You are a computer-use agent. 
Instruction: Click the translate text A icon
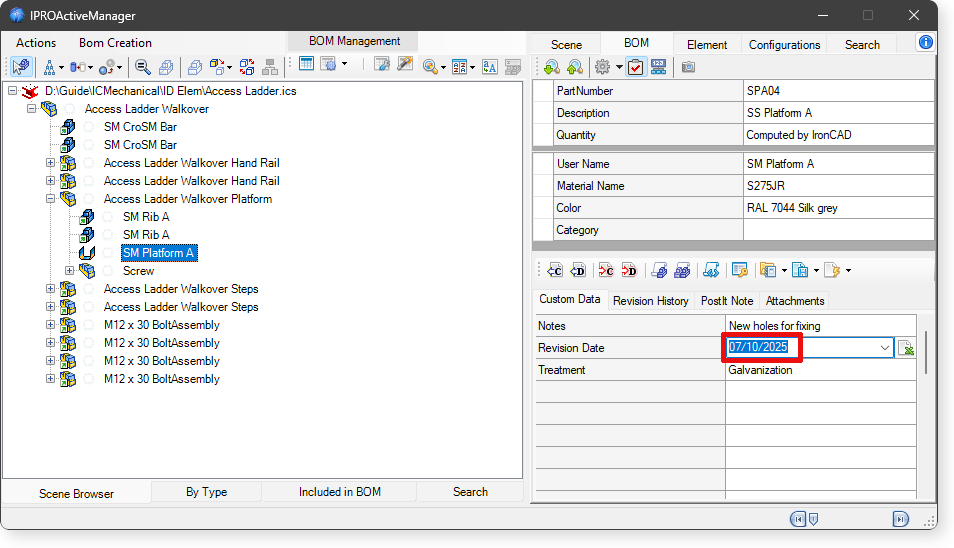(490, 67)
